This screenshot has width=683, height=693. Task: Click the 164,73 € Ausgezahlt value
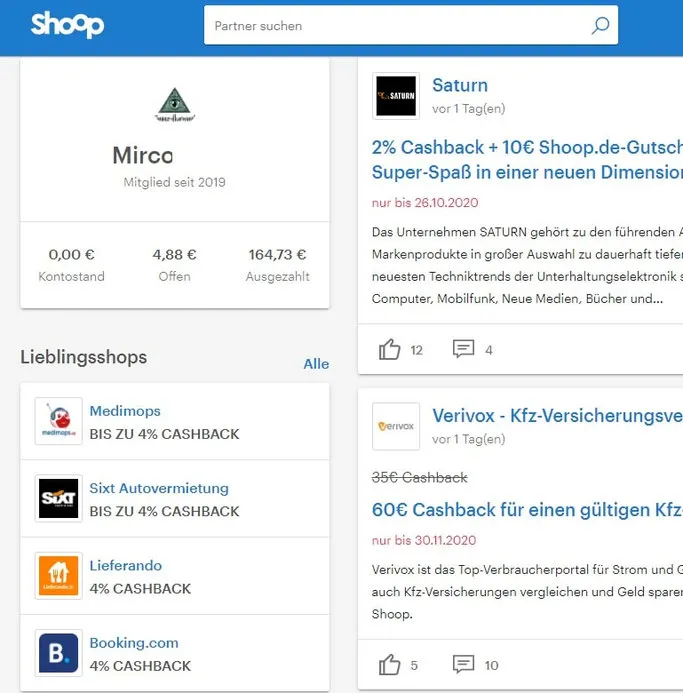tap(277, 255)
